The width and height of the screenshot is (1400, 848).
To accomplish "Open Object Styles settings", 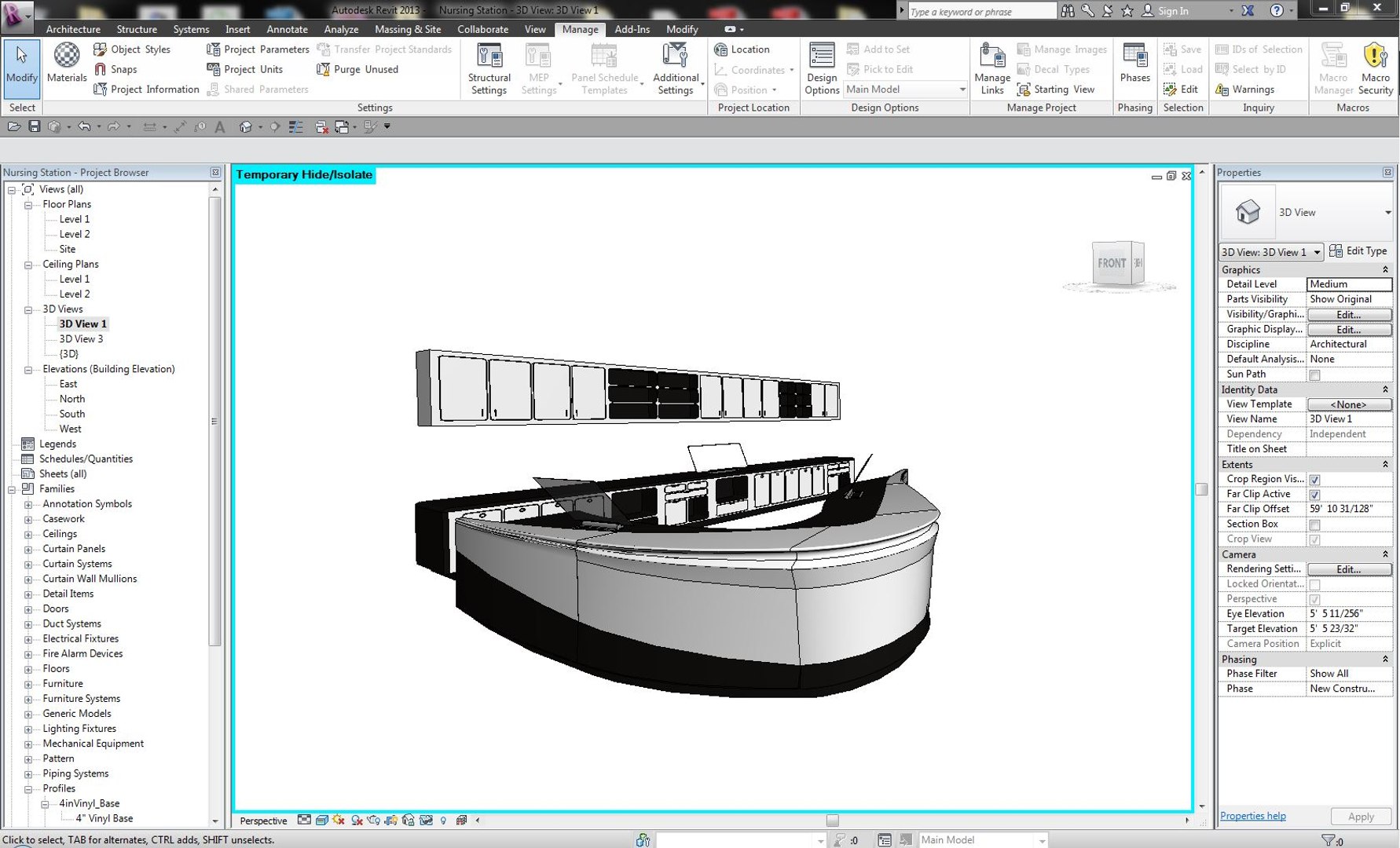I will [132, 49].
